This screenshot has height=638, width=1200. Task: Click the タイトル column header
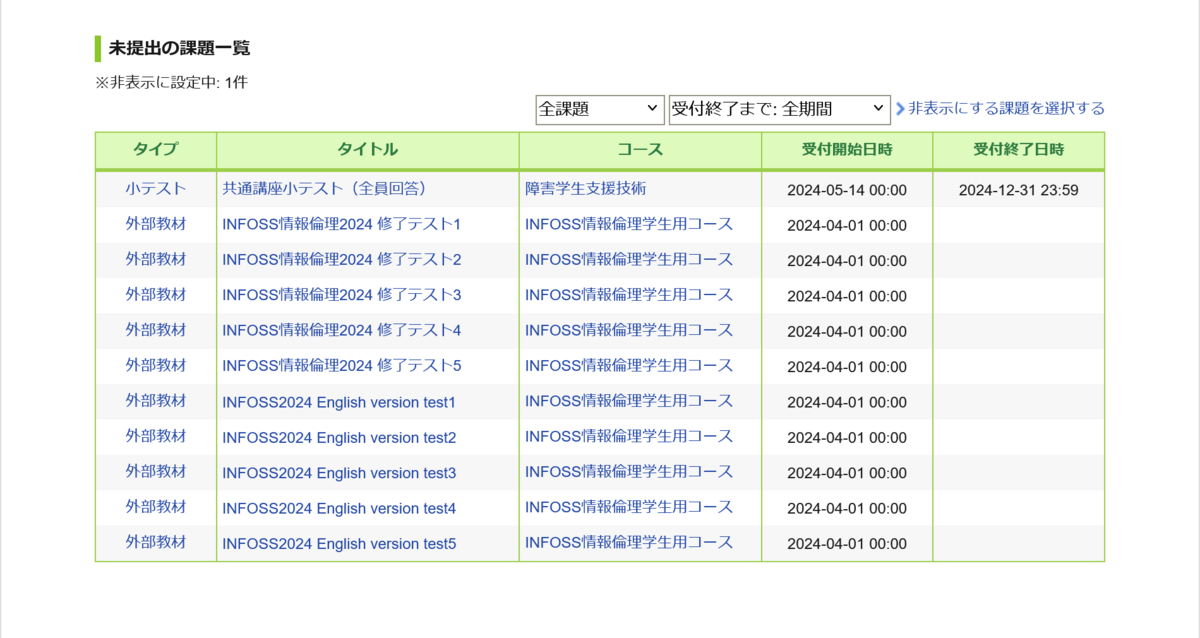368,150
